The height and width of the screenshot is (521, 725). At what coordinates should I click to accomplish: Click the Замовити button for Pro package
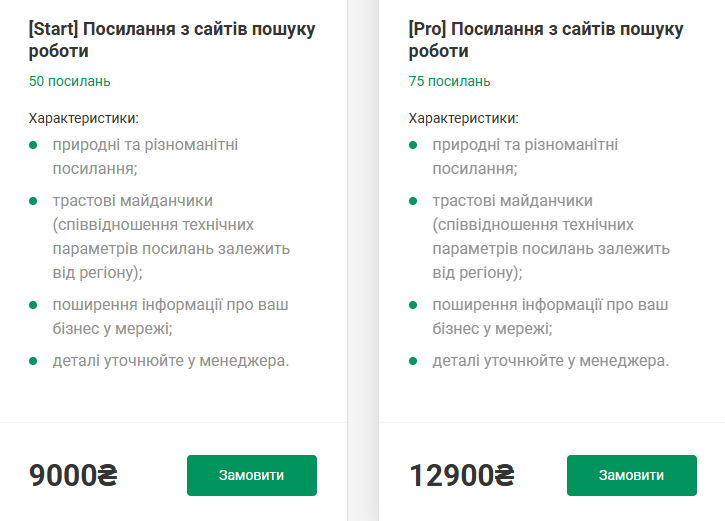(631, 475)
